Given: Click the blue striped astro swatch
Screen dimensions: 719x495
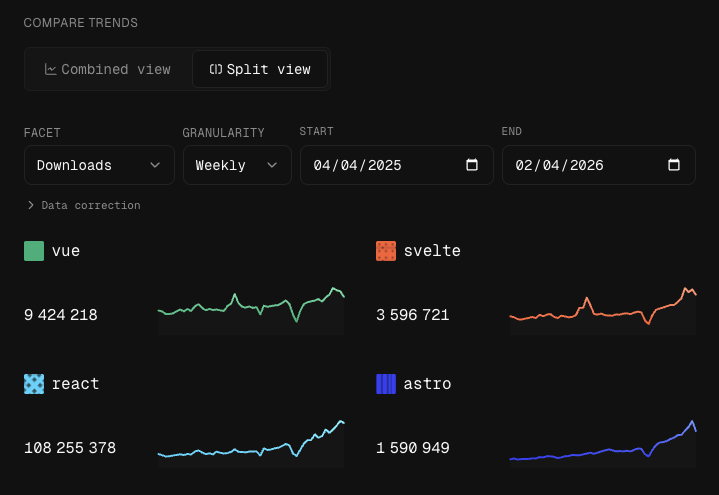Looking at the screenshot, I should tap(386, 384).
